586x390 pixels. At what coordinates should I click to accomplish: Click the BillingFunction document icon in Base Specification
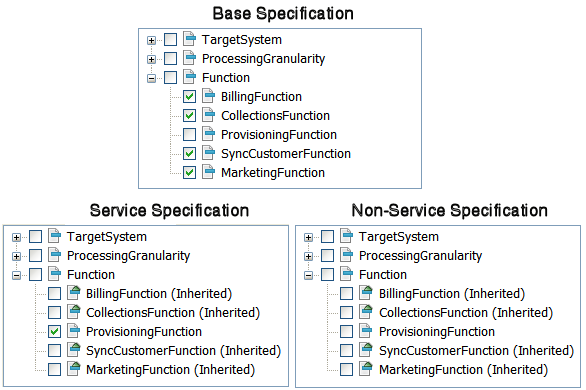click(x=209, y=96)
